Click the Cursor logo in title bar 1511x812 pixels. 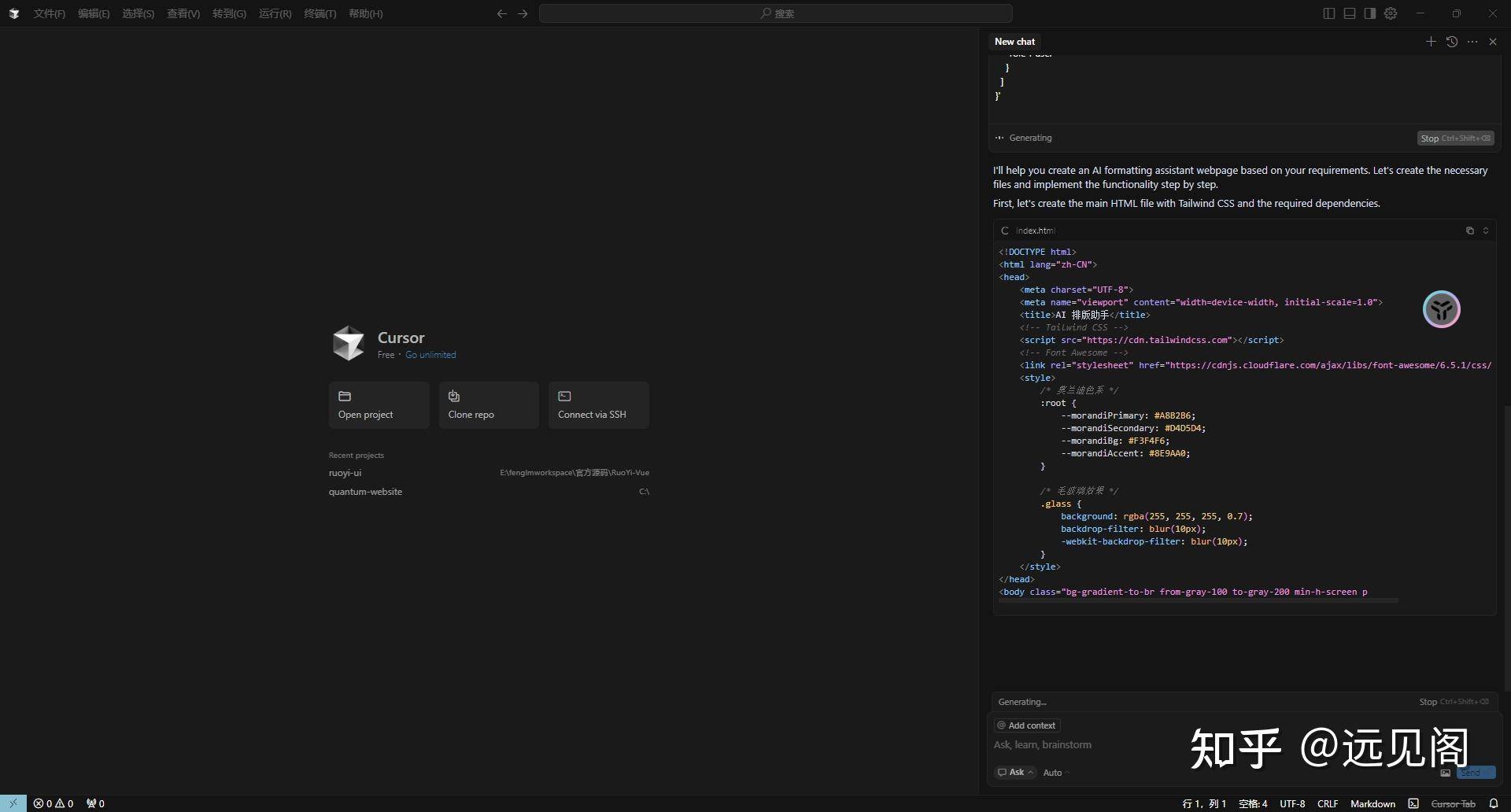13,13
